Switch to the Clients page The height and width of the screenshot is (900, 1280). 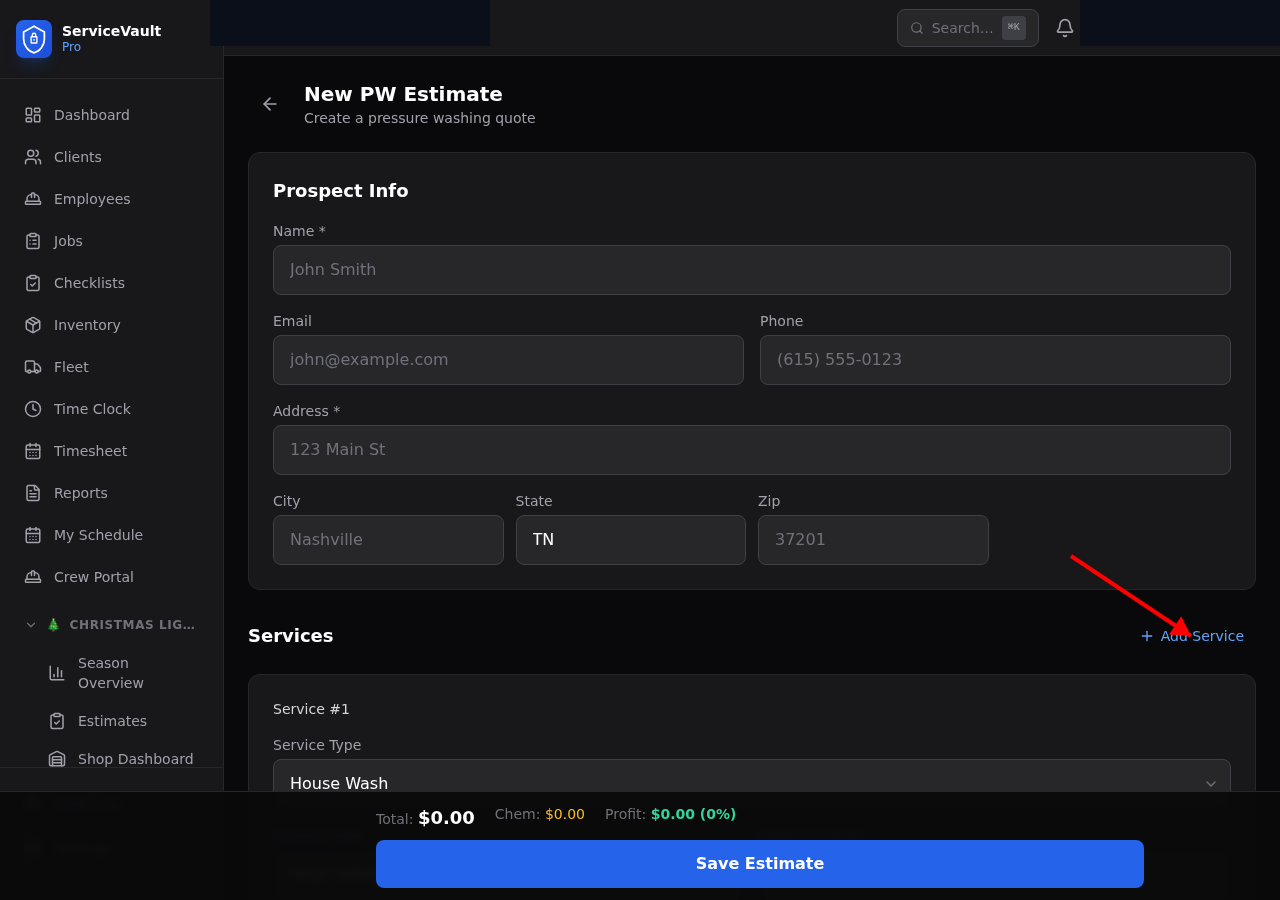pyautogui.click(x=77, y=157)
